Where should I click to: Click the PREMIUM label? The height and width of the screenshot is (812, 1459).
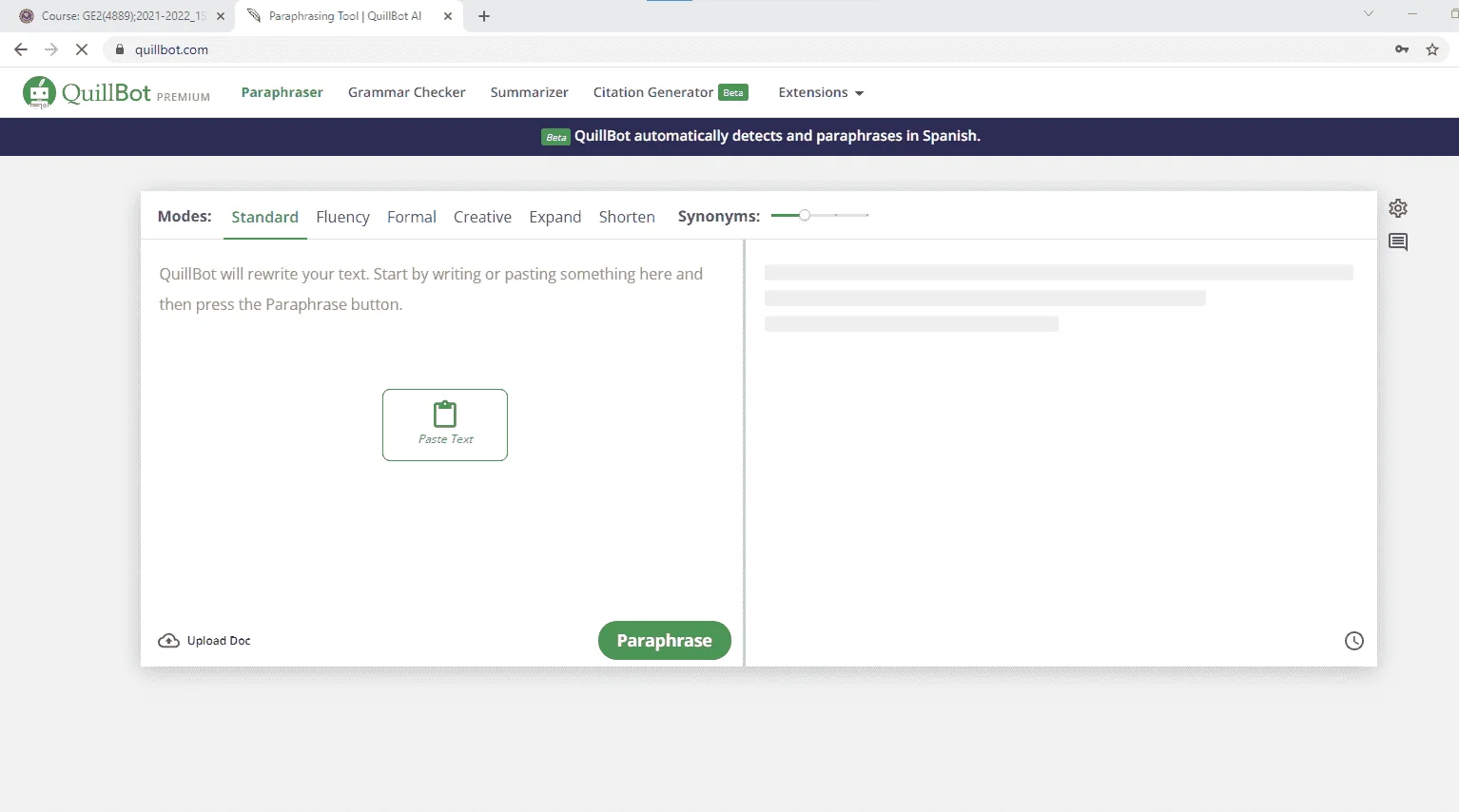pyautogui.click(x=184, y=97)
